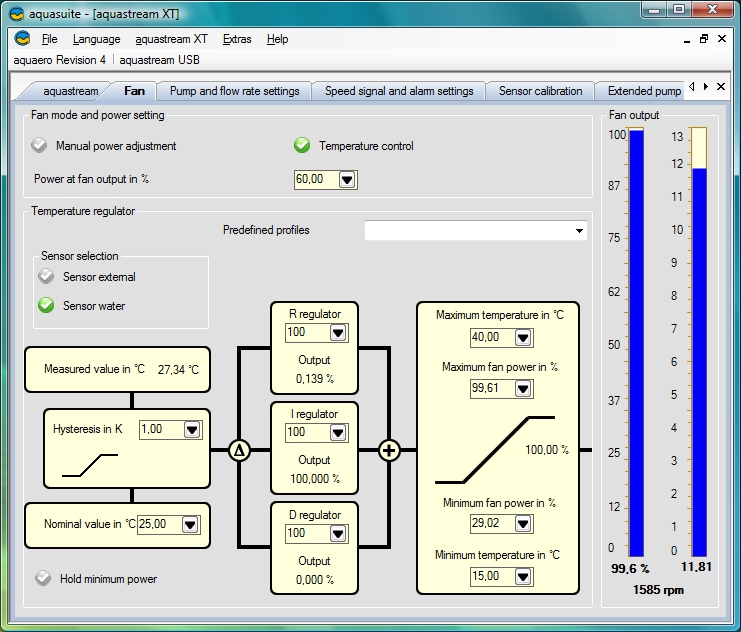This screenshot has height=632, width=741.
Task: Switch to Sensor calibration tab
Action: tap(540, 91)
